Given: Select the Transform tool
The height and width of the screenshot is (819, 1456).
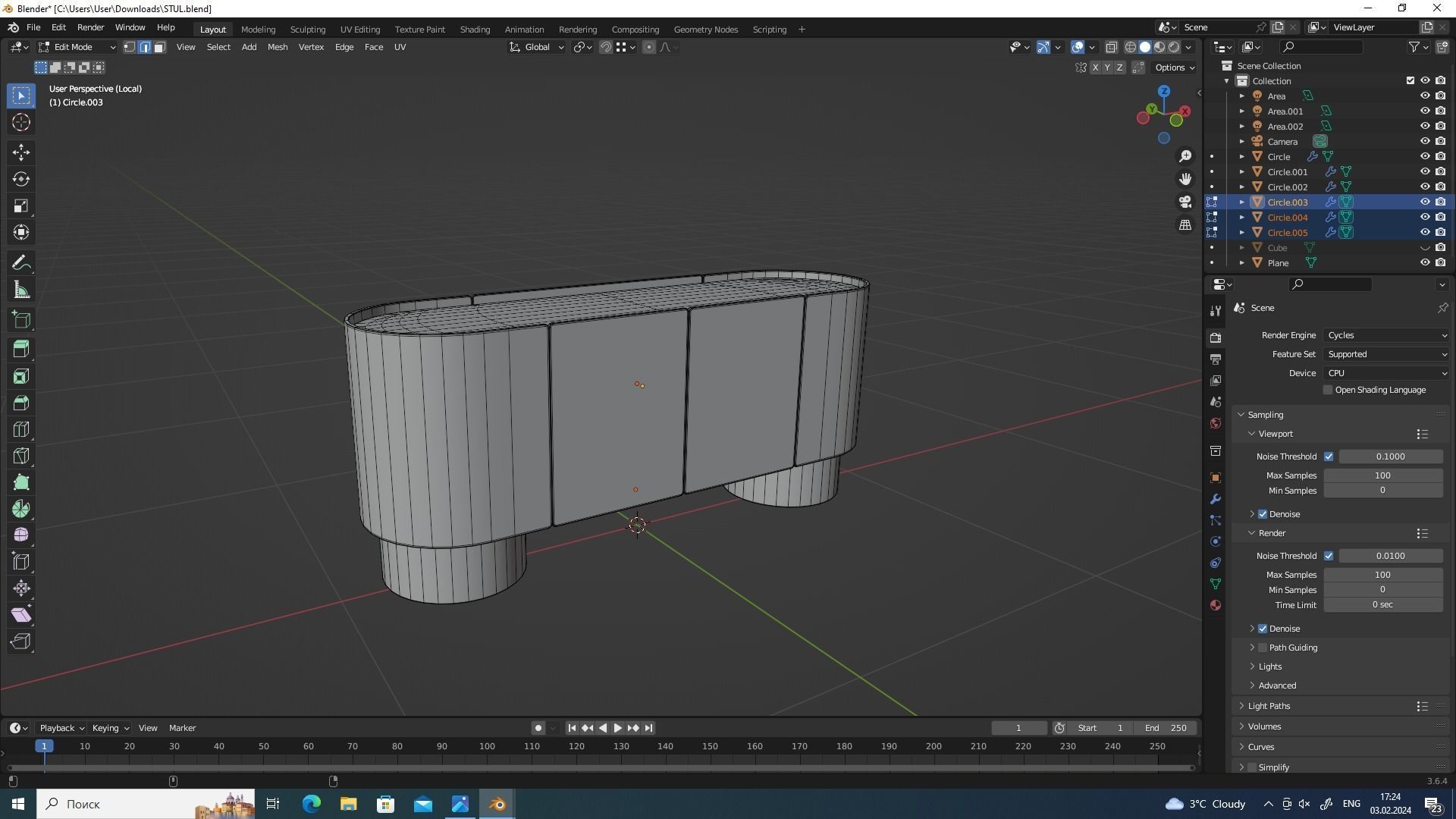Looking at the screenshot, I should click(21, 232).
